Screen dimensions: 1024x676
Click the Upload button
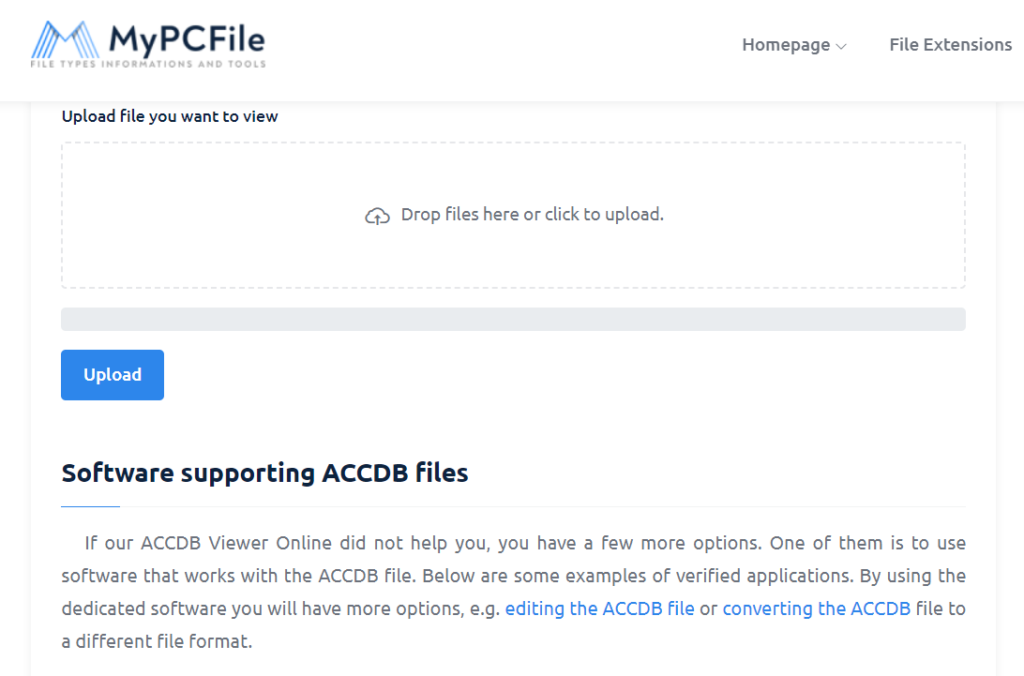click(x=112, y=374)
